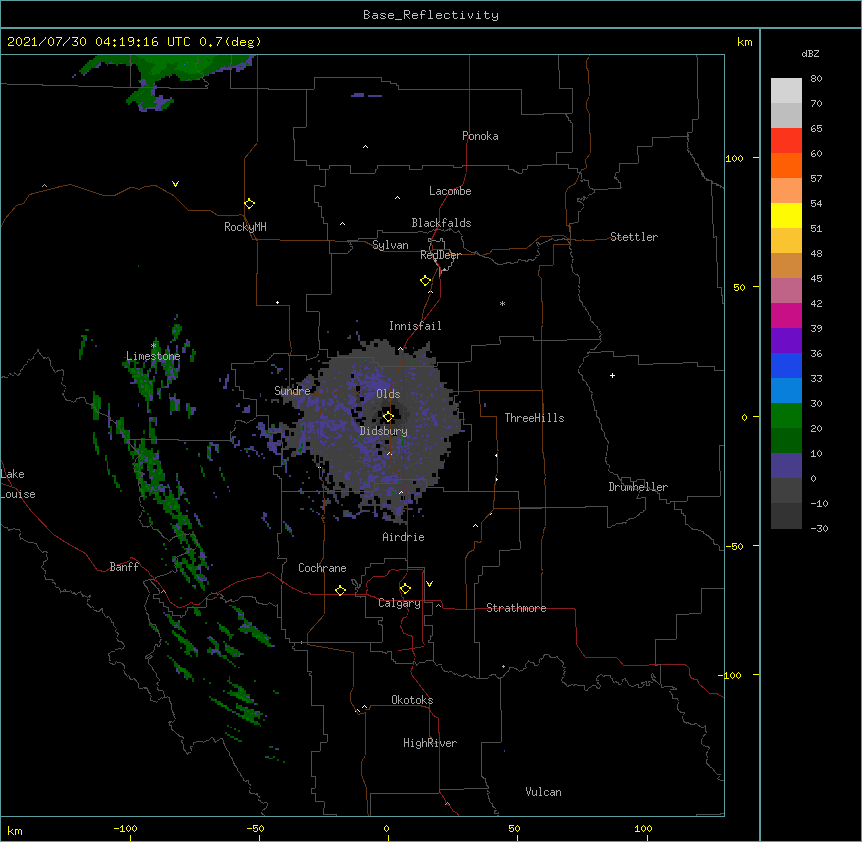Click the Calgary city label
The image size is (862, 842).
pos(399,603)
